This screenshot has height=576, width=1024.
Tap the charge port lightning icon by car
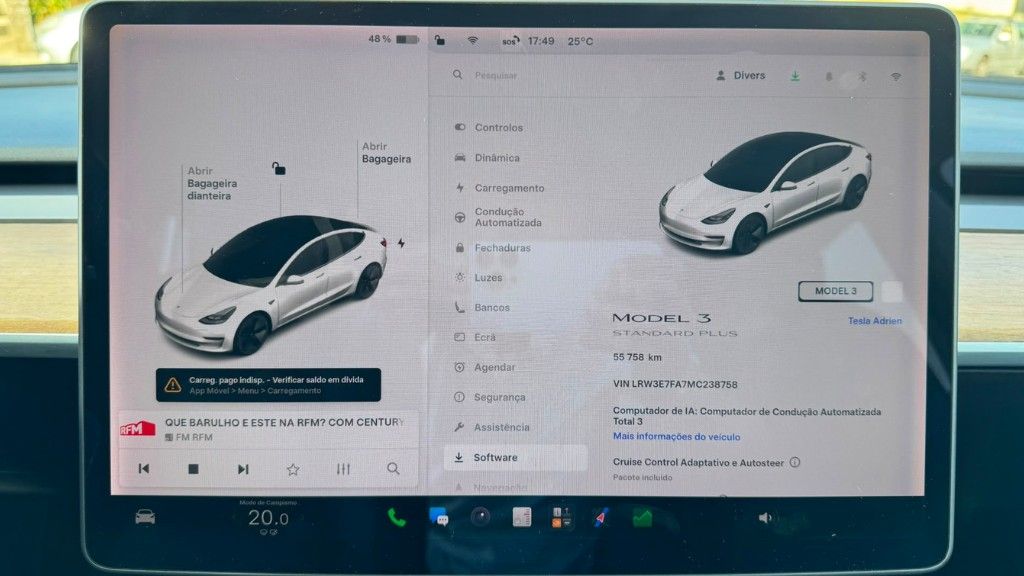pyautogui.click(x=401, y=243)
